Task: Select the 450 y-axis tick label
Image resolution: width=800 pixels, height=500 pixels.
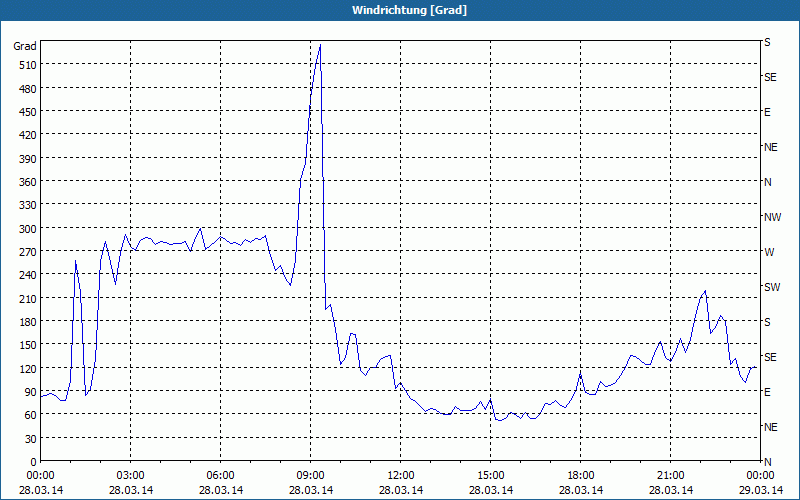Action: pyautogui.click(x=28, y=112)
